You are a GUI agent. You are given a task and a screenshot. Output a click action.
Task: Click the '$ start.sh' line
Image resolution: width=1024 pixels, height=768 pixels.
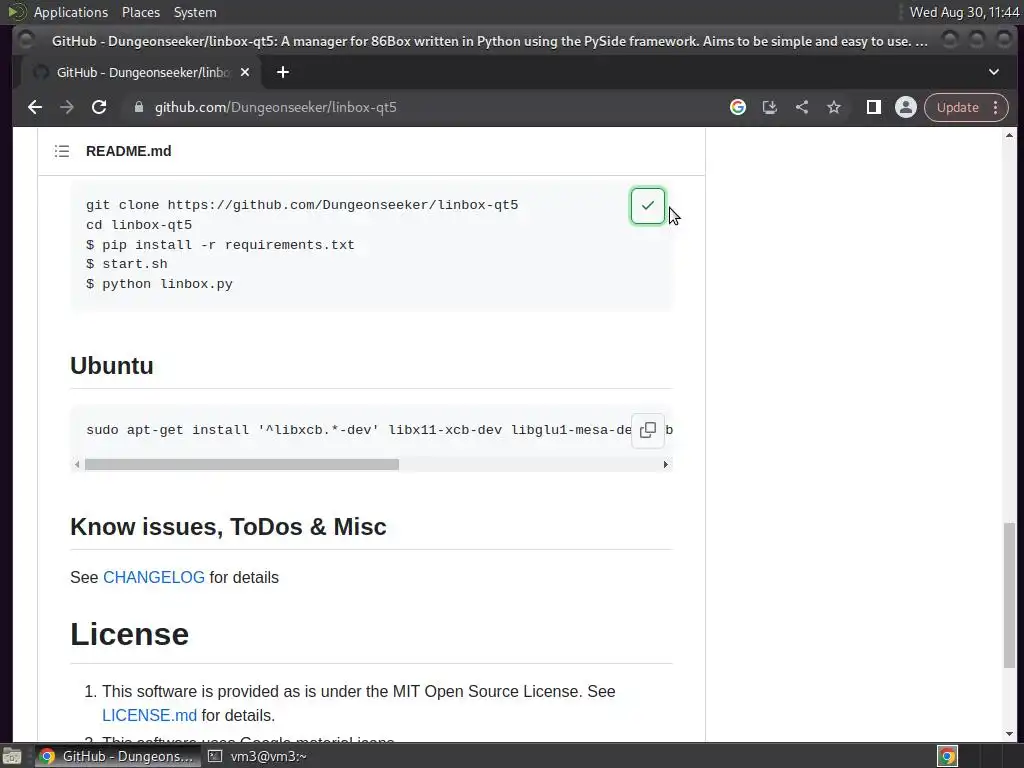pyautogui.click(x=127, y=264)
